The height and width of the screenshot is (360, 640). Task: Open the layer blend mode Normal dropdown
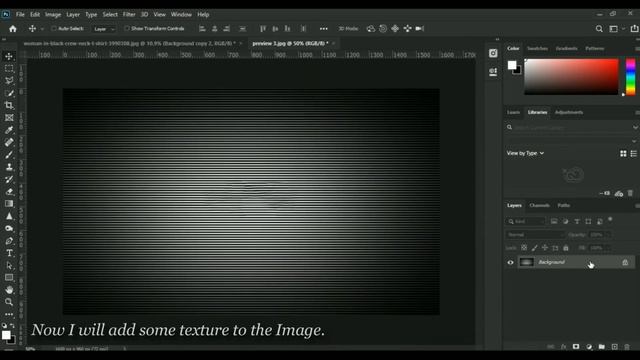(x=535, y=235)
